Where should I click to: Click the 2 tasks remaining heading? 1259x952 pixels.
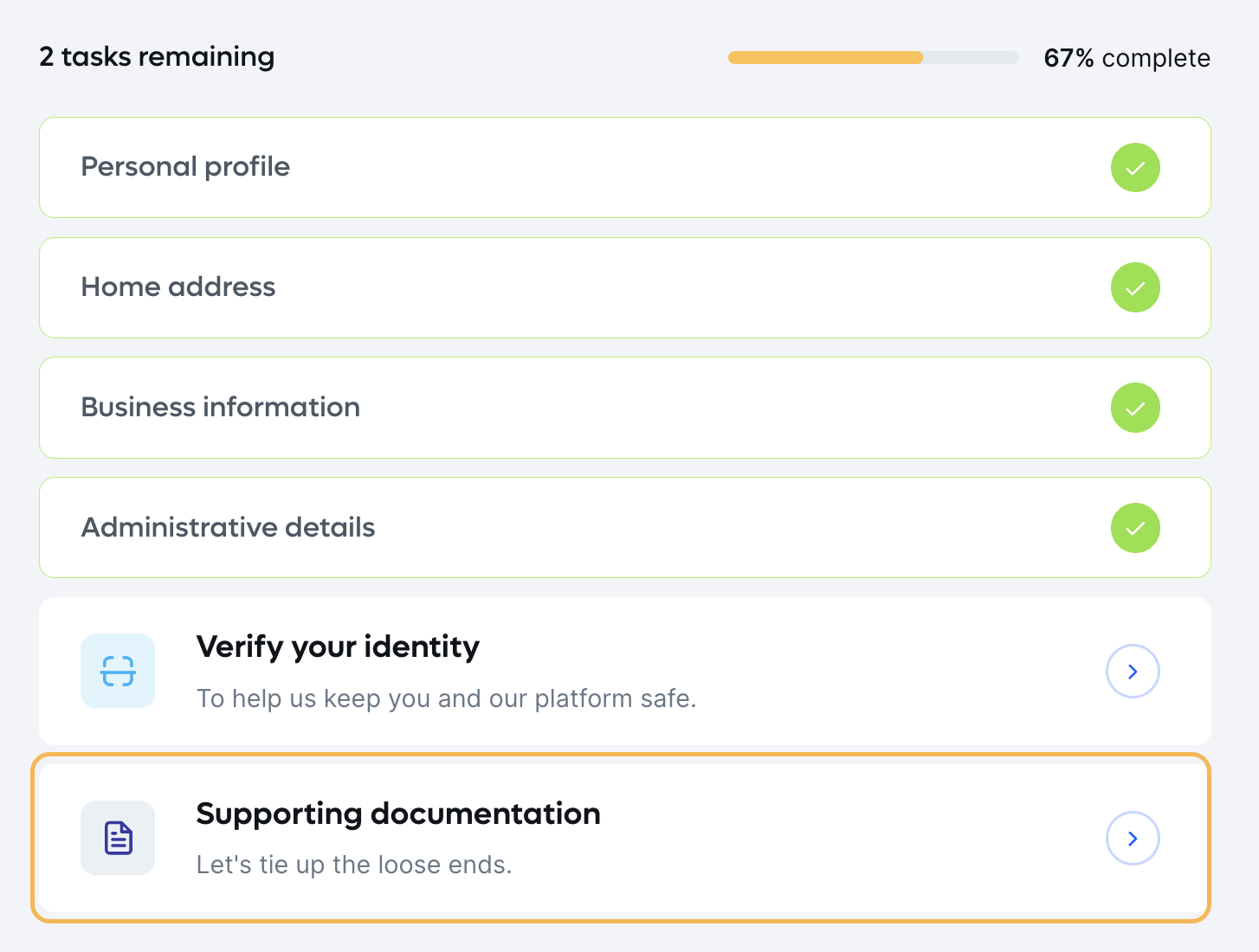pyautogui.click(x=157, y=57)
